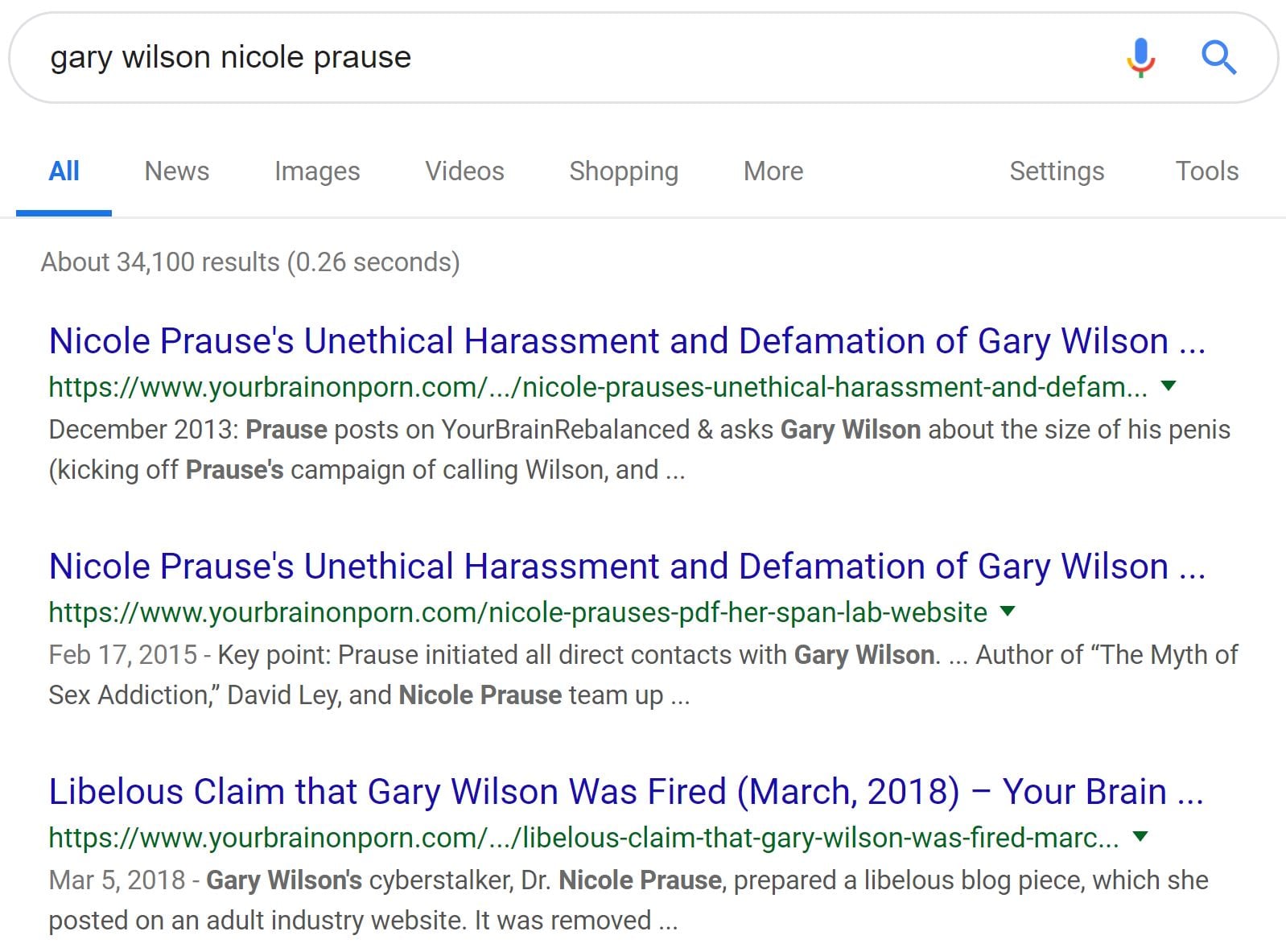The height and width of the screenshot is (952, 1286).
Task: Open the More search menu
Action: point(773,171)
